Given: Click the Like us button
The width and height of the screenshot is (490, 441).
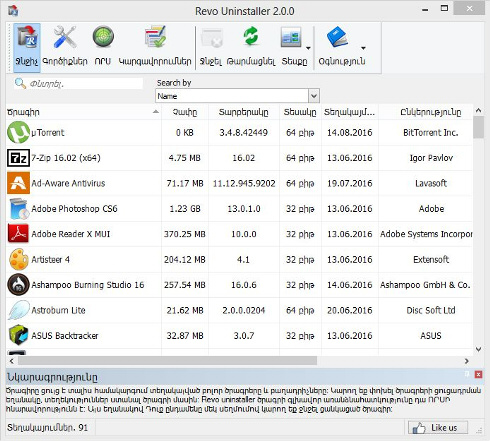Looking at the screenshot, I should (438, 428).
